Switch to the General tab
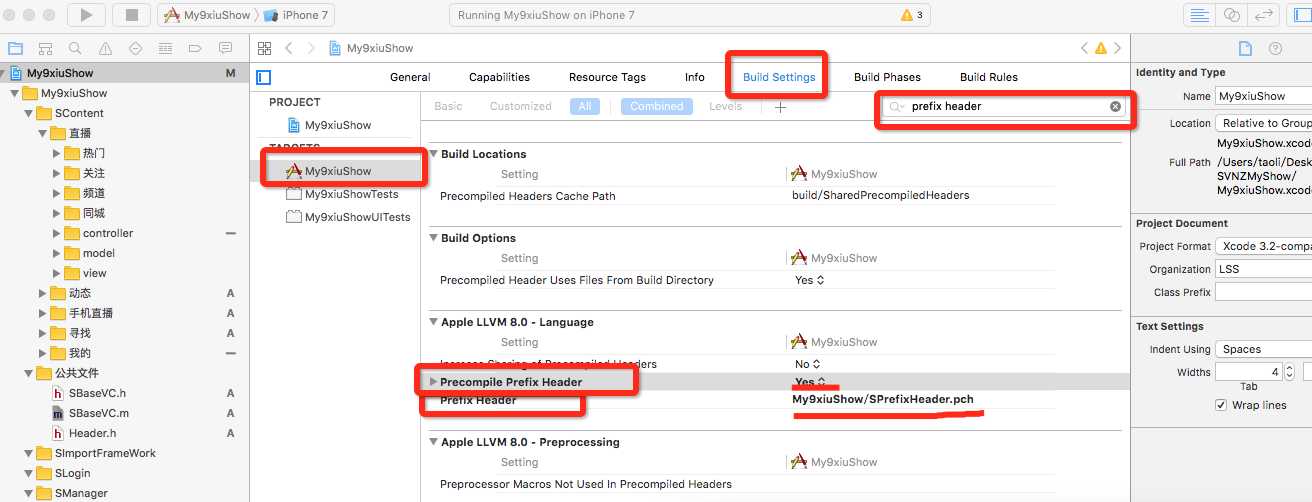The width and height of the screenshot is (1312, 502). [410, 77]
